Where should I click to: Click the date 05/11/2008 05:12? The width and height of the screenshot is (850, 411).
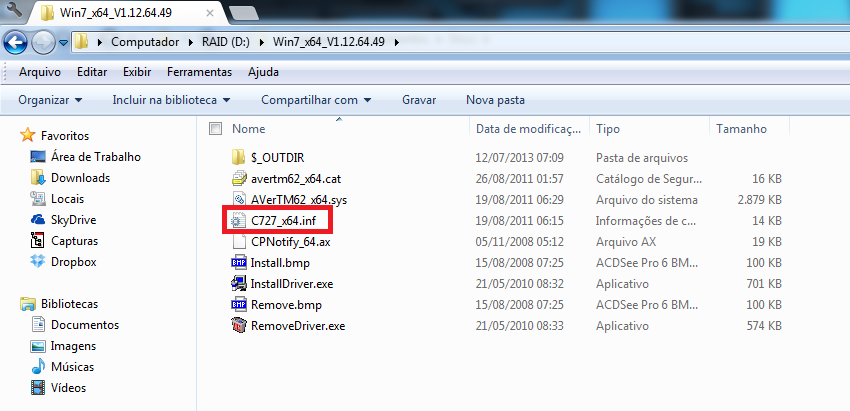[519, 242]
